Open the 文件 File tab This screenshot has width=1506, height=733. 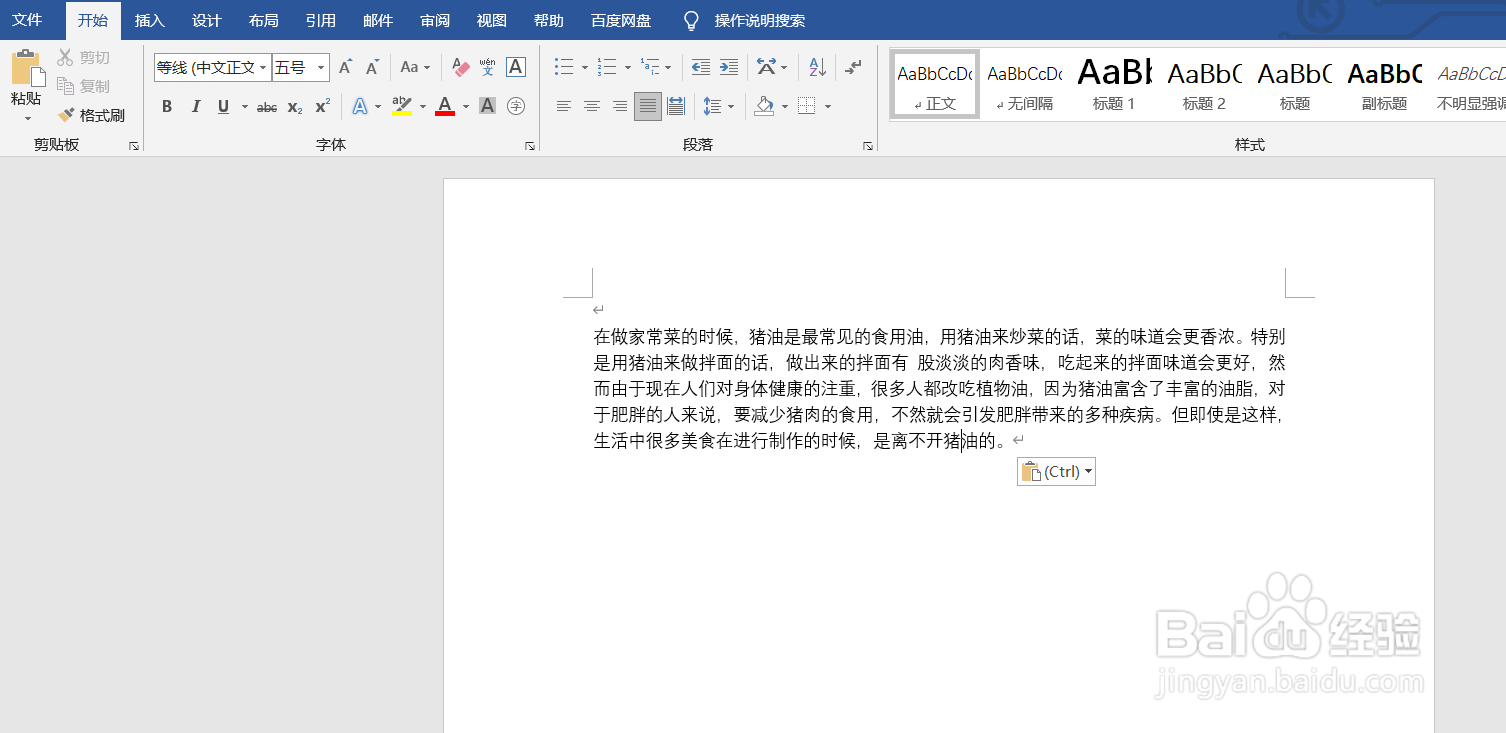[x=27, y=20]
